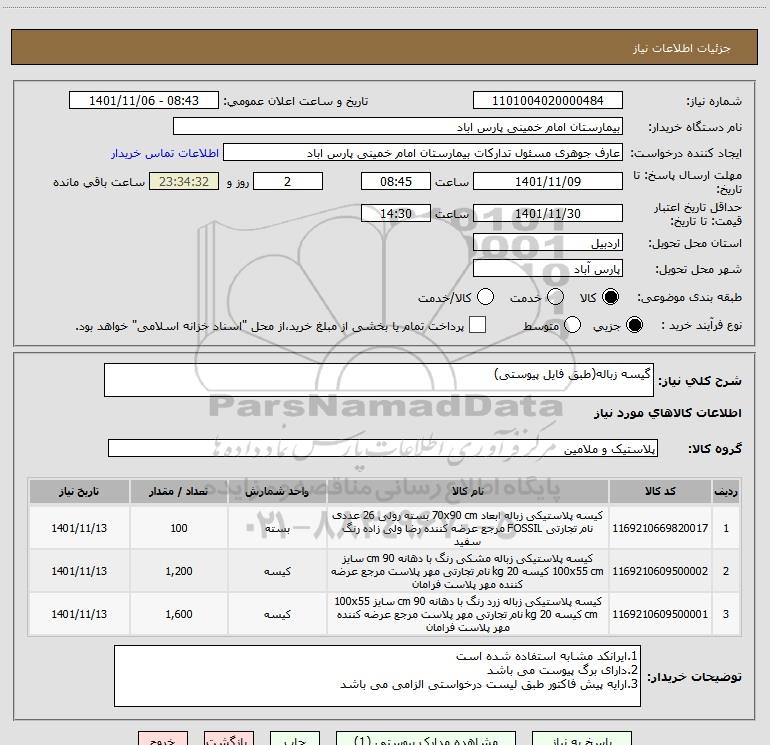Click the خروج exit button
Viewport: 770px width, 745px height.
163,738
